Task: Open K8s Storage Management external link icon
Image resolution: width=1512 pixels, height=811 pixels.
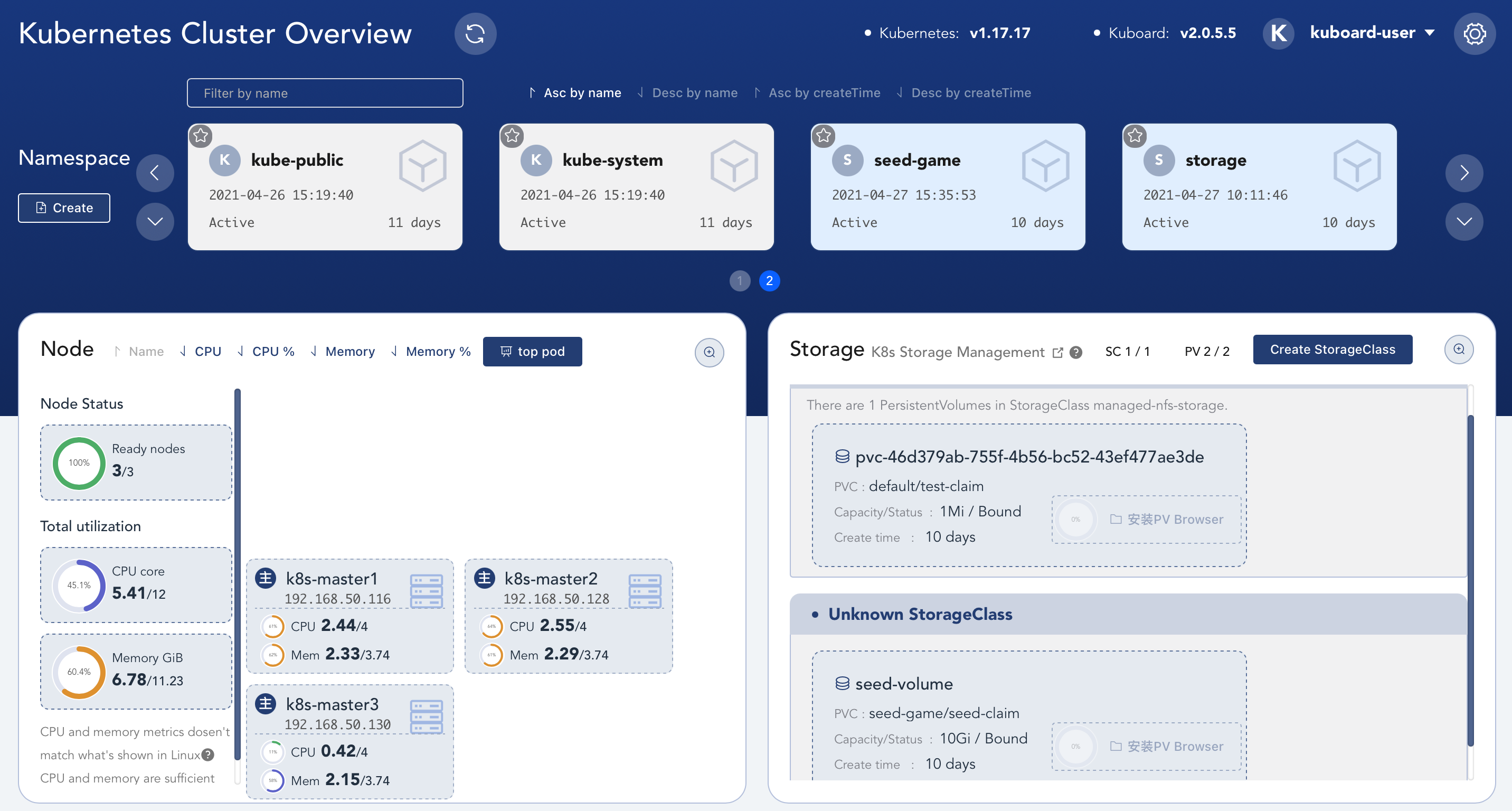Action: click(x=1057, y=353)
